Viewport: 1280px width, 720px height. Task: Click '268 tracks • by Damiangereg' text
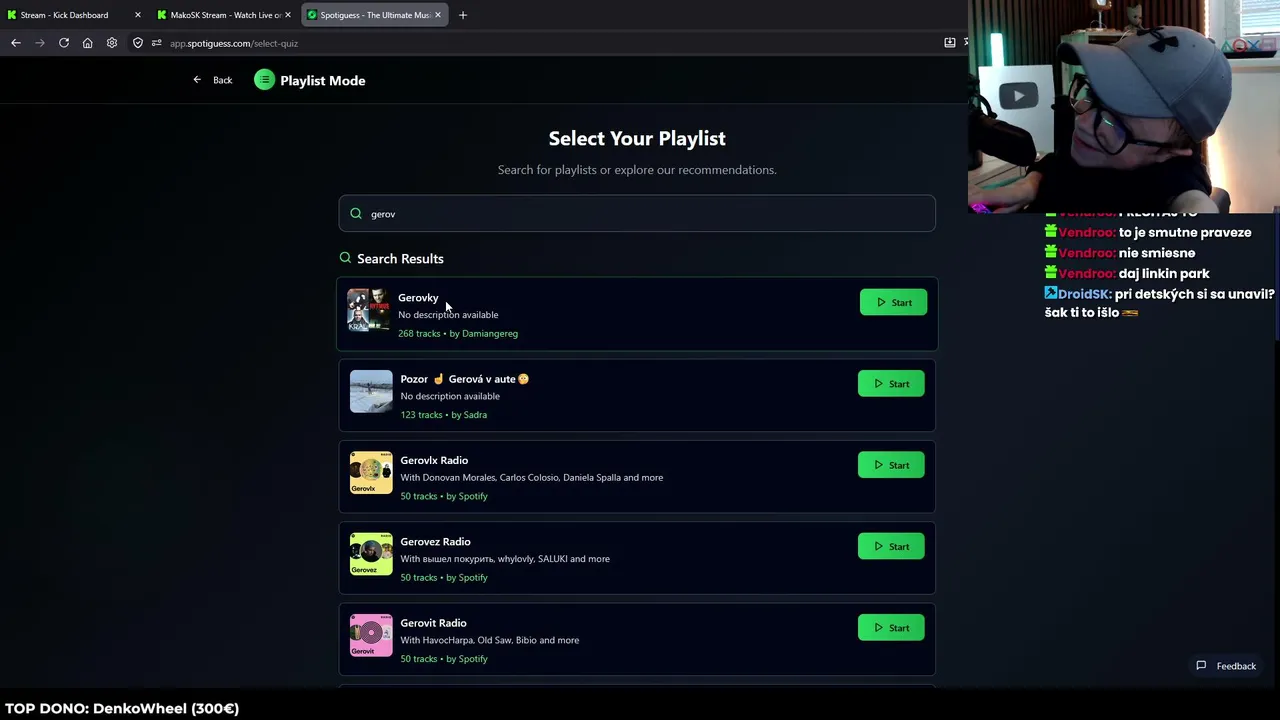pyautogui.click(x=458, y=333)
